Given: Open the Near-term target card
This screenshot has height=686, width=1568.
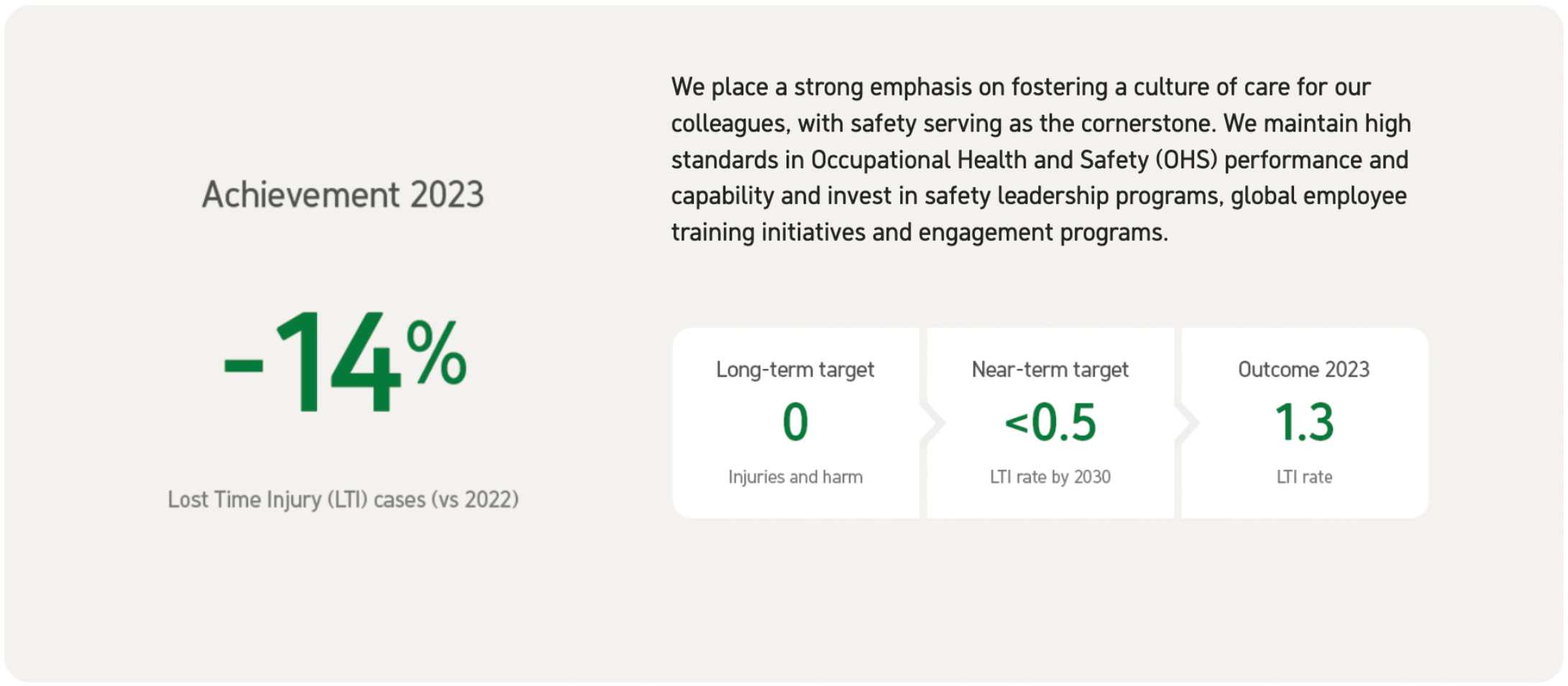Looking at the screenshot, I should 1050,423.
